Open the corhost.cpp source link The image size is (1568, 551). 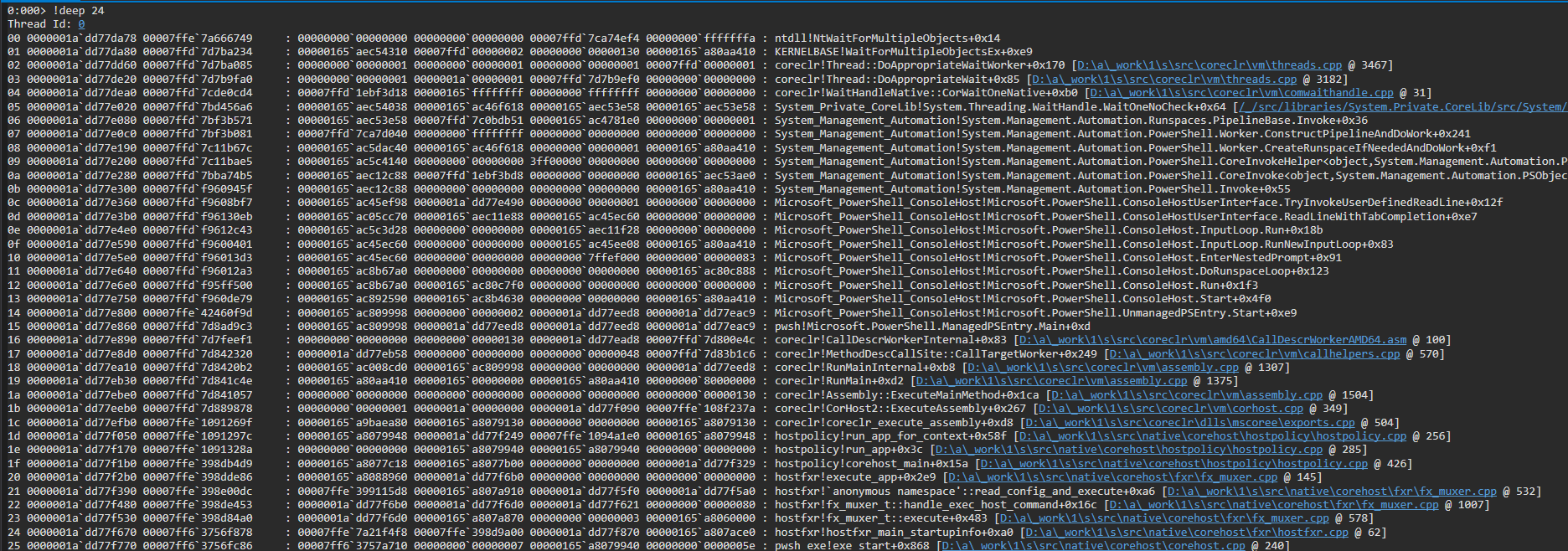1171,409
